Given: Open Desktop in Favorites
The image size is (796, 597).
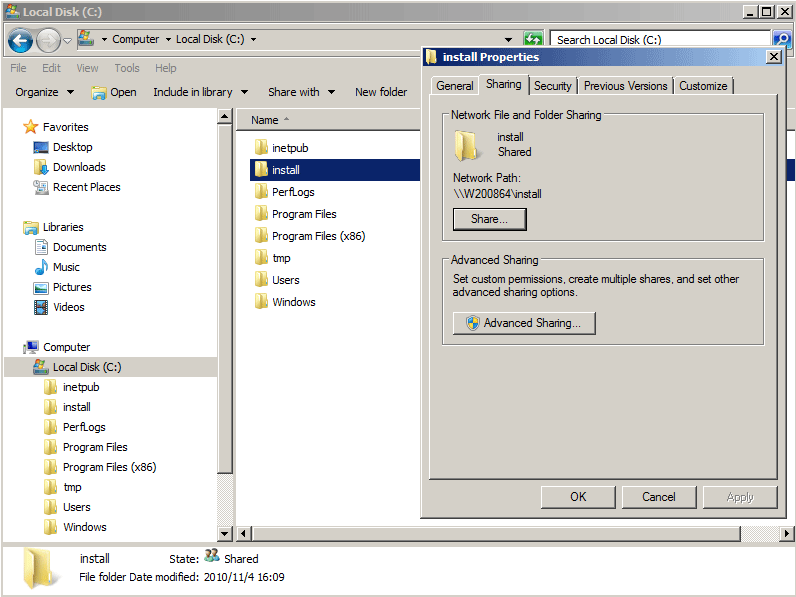Looking at the screenshot, I should point(63,147).
